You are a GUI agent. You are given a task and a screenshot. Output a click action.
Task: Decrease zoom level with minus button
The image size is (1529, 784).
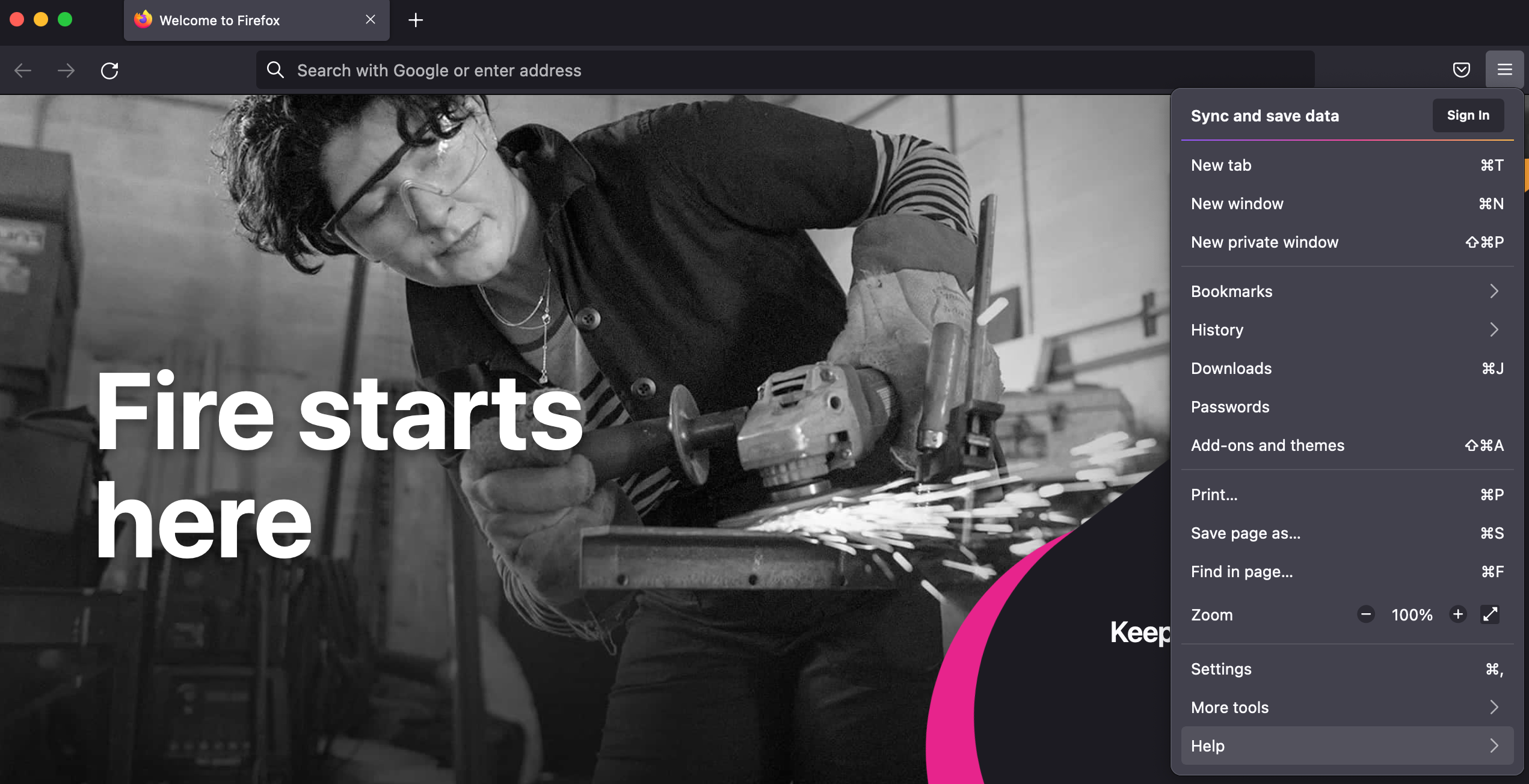tap(1366, 614)
